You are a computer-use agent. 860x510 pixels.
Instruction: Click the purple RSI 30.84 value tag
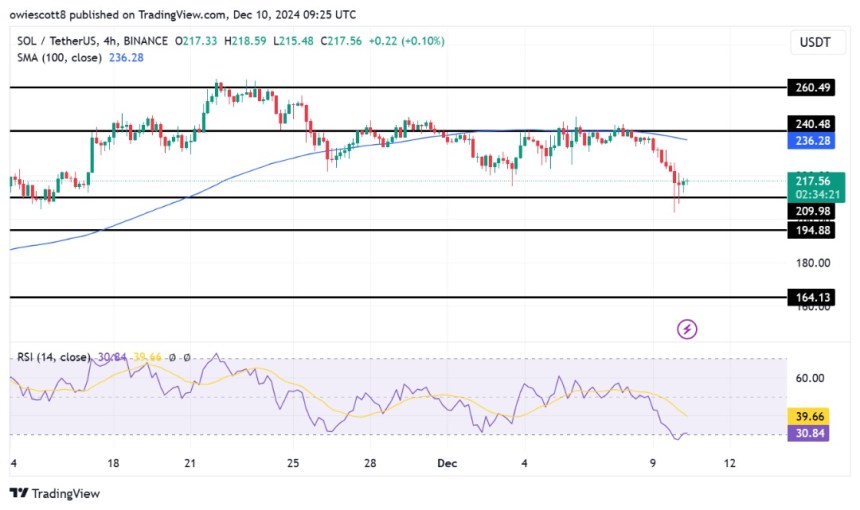point(808,433)
